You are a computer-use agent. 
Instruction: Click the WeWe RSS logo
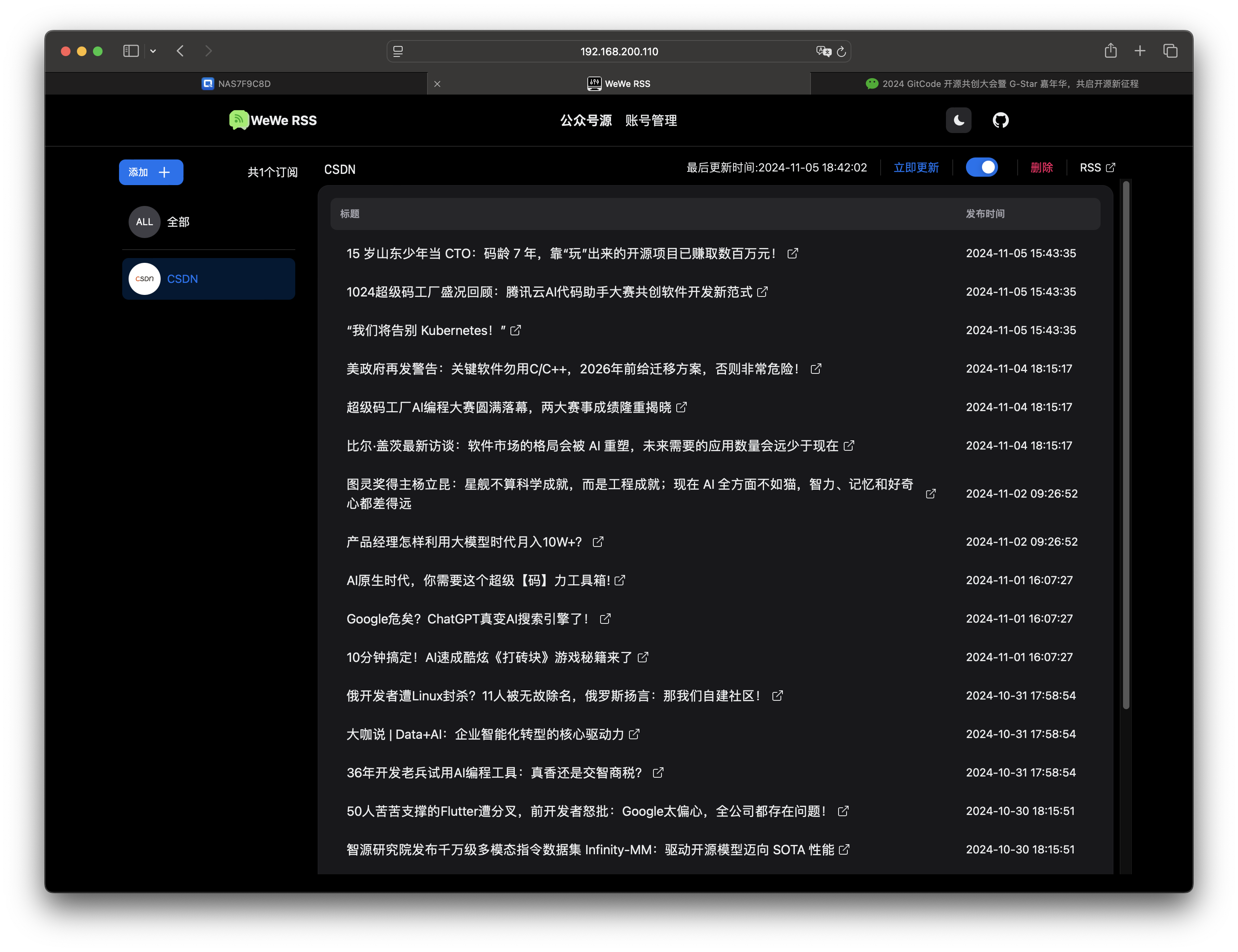[273, 120]
